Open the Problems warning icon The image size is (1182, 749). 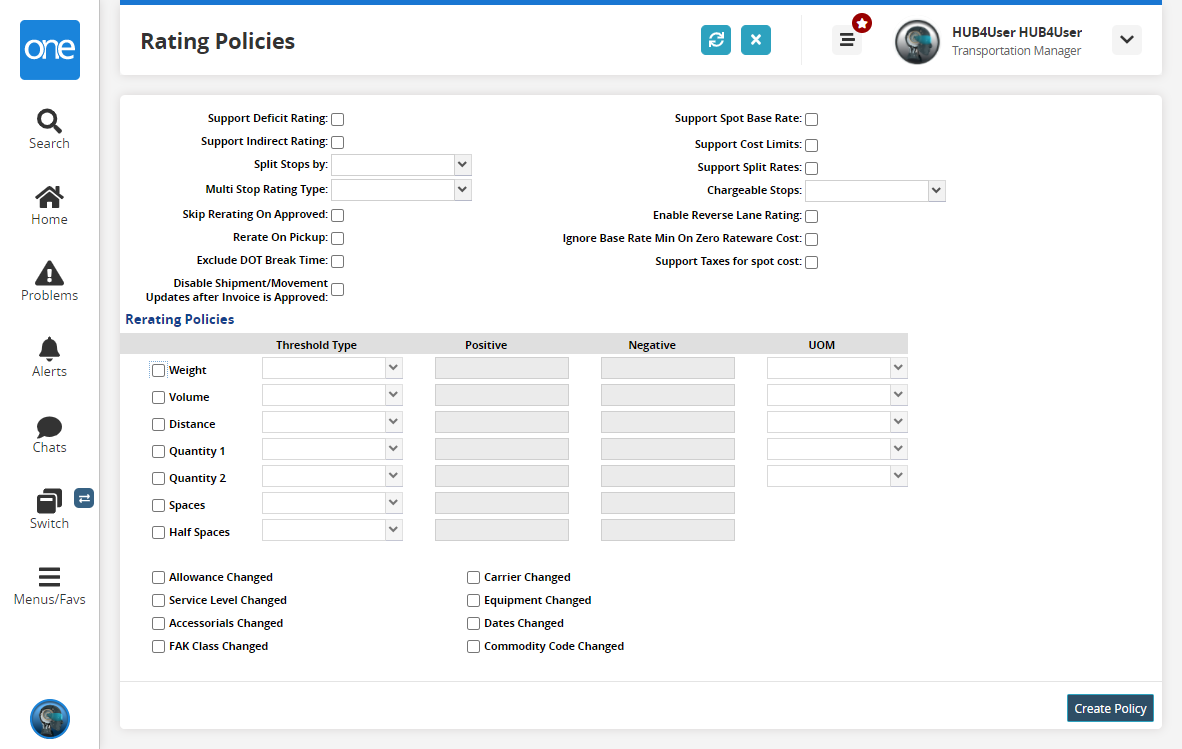click(x=49, y=273)
